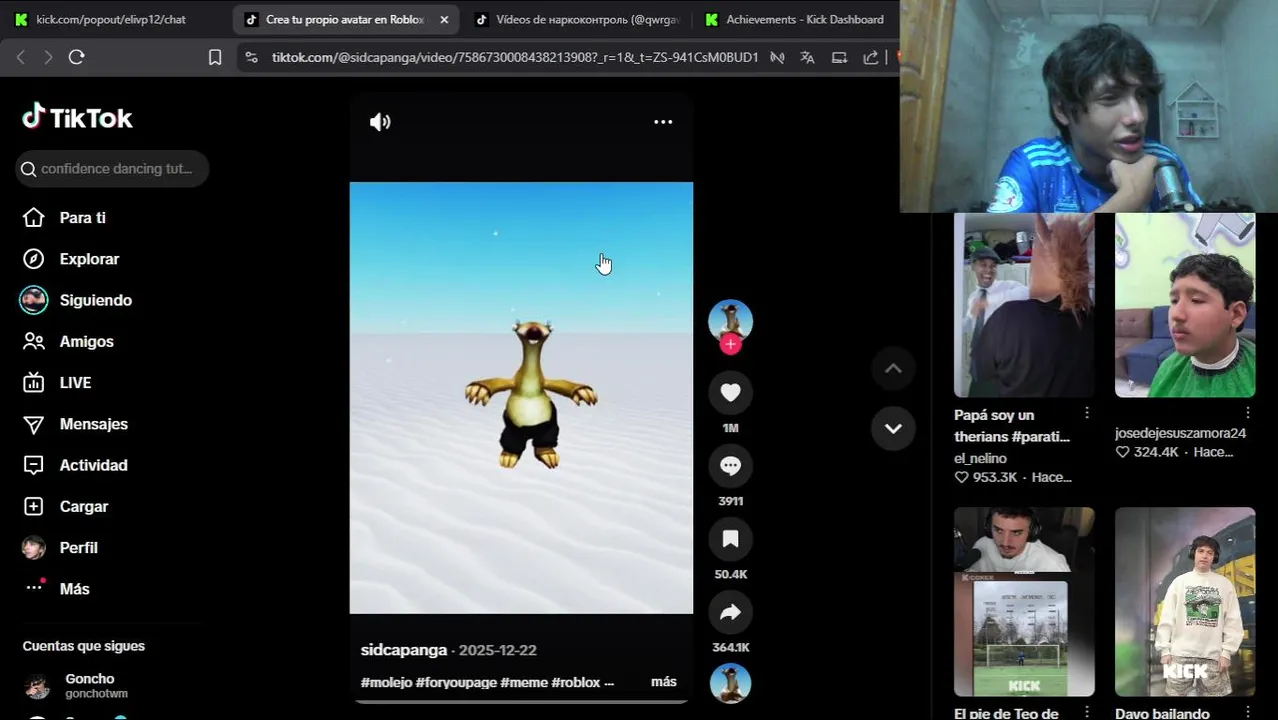Like the video with heart icon
This screenshot has height=720, width=1278.
(x=730, y=393)
